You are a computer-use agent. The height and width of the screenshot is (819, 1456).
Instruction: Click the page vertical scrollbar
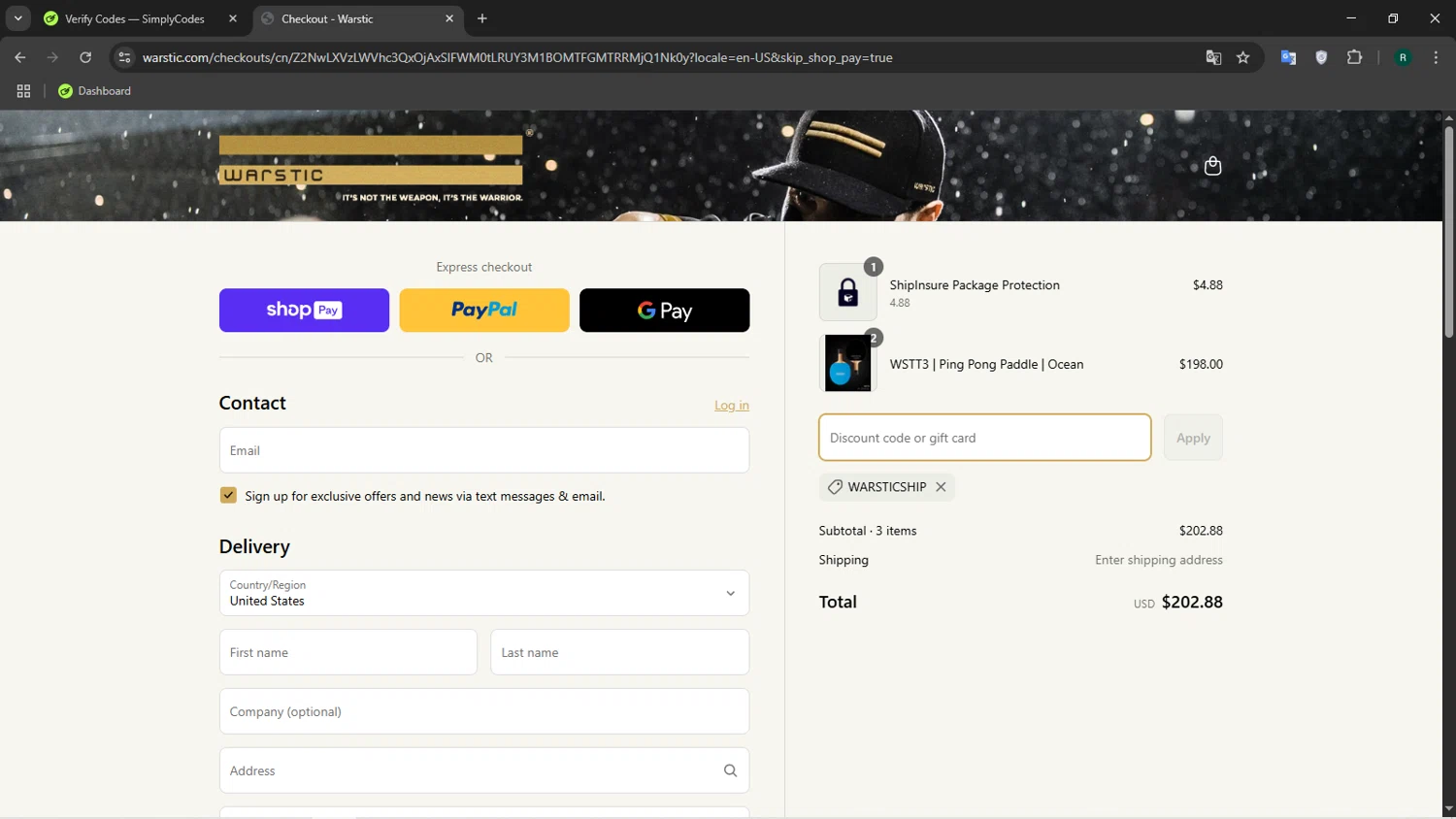tap(1448, 233)
